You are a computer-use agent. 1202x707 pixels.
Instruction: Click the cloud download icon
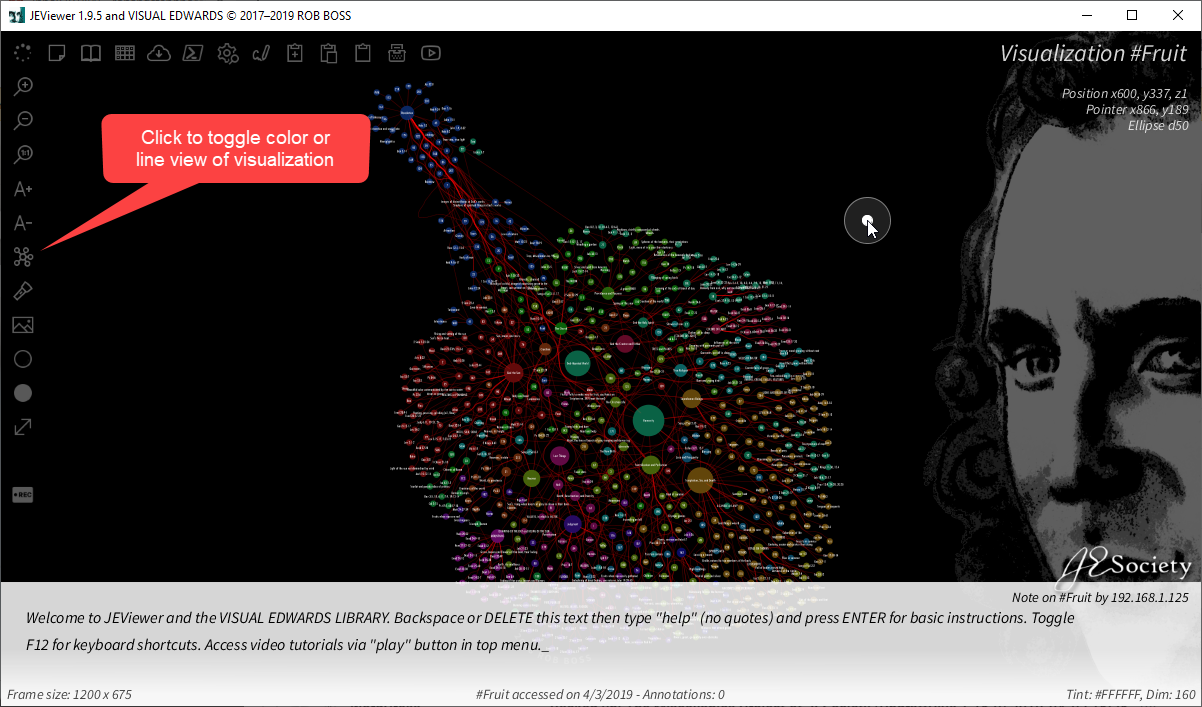click(x=159, y=53)
